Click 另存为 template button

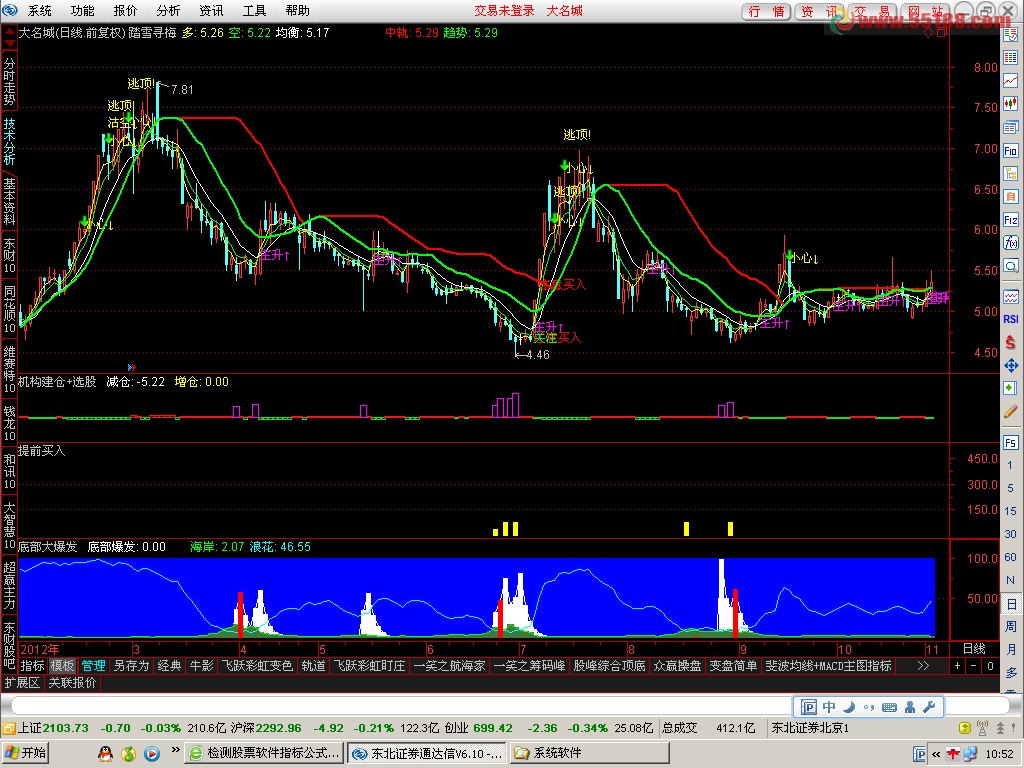pos(131,665)
